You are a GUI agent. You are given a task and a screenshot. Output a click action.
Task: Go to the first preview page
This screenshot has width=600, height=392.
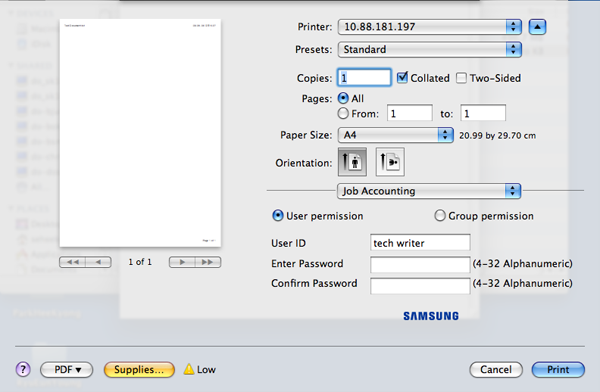[73, 262]
